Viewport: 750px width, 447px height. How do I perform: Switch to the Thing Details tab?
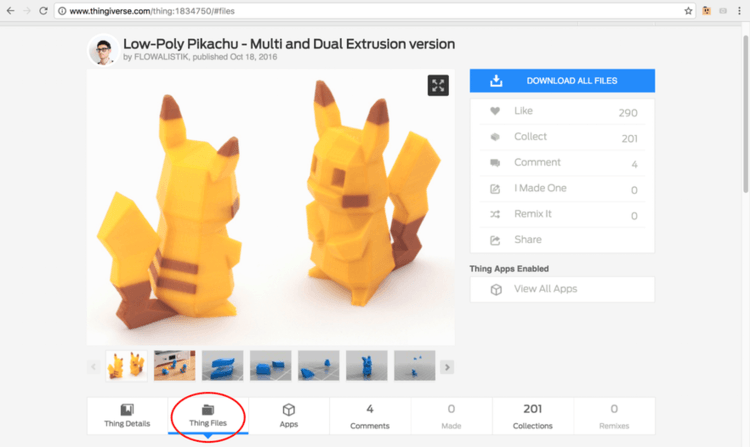tap(127, 416)
